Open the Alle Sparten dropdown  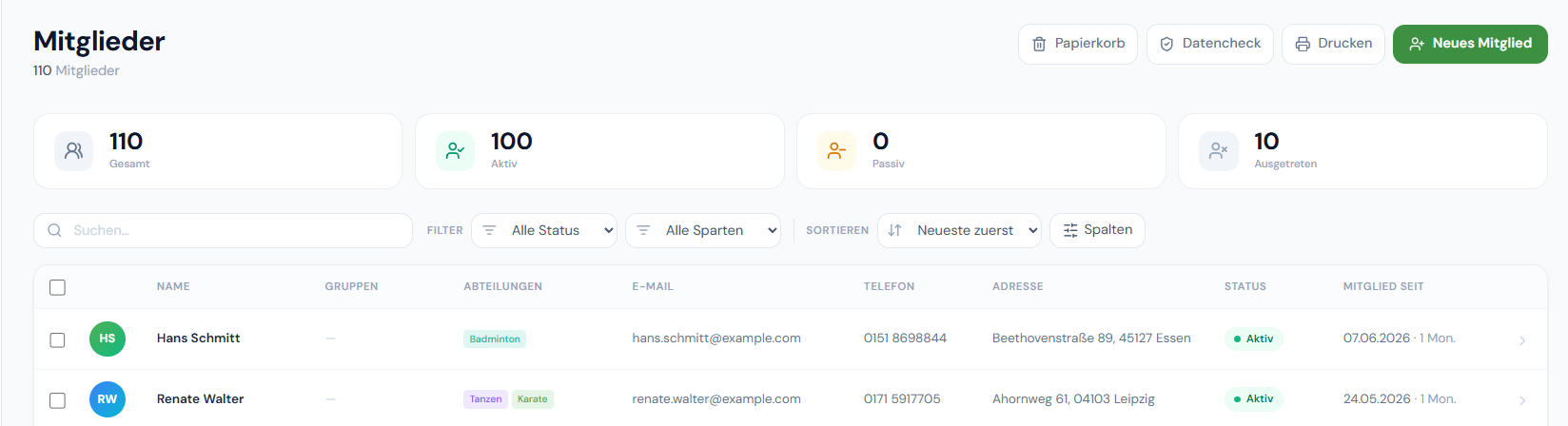tap(703, 230)
